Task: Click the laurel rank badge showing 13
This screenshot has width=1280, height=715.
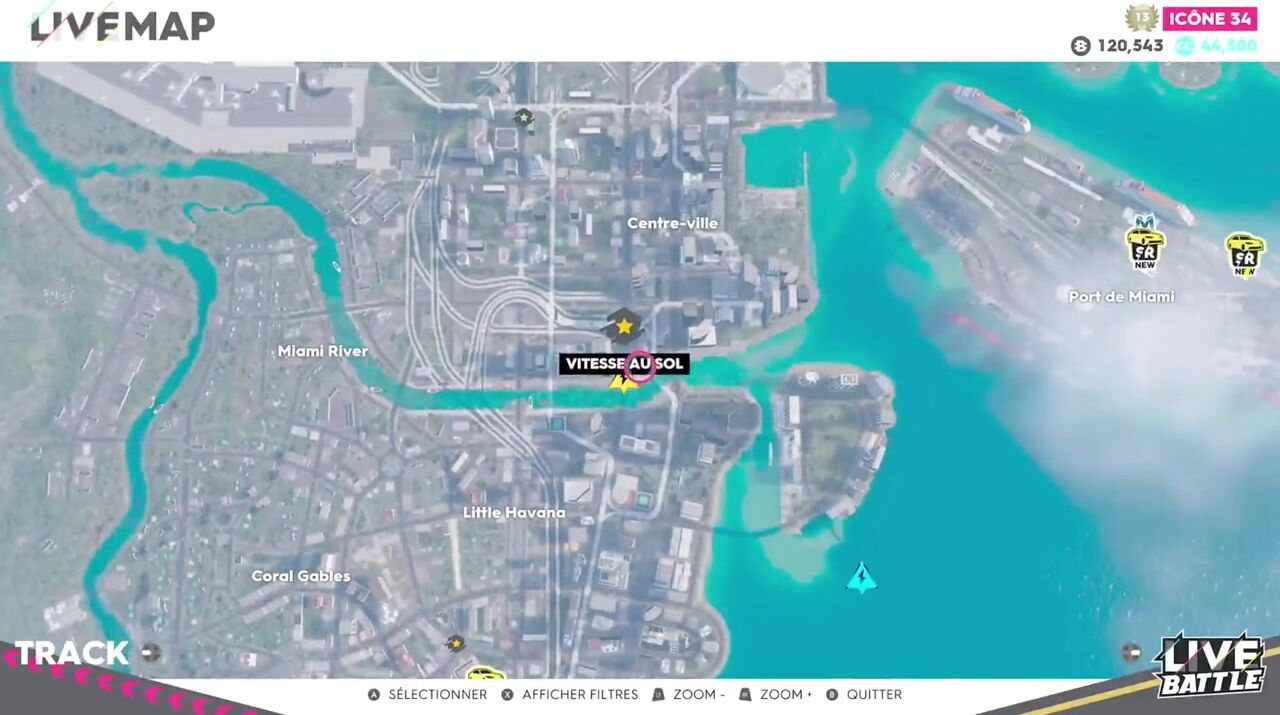Action: tap(1141, 18)
